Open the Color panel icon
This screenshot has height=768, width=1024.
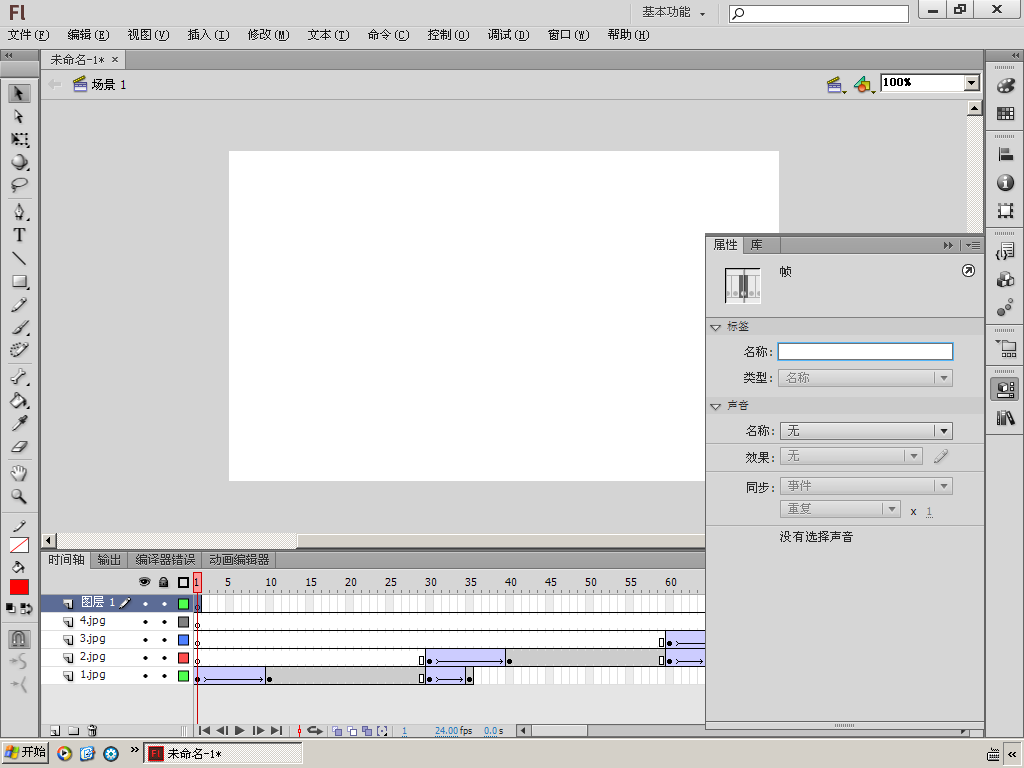(1006, 86)
